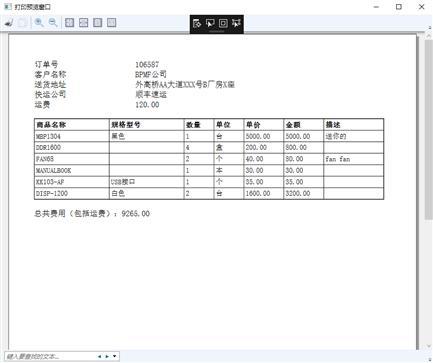The width and height of the screenshot is (433, 363).
Task: Select the fit page width view icon
Action: pos(83,23)
